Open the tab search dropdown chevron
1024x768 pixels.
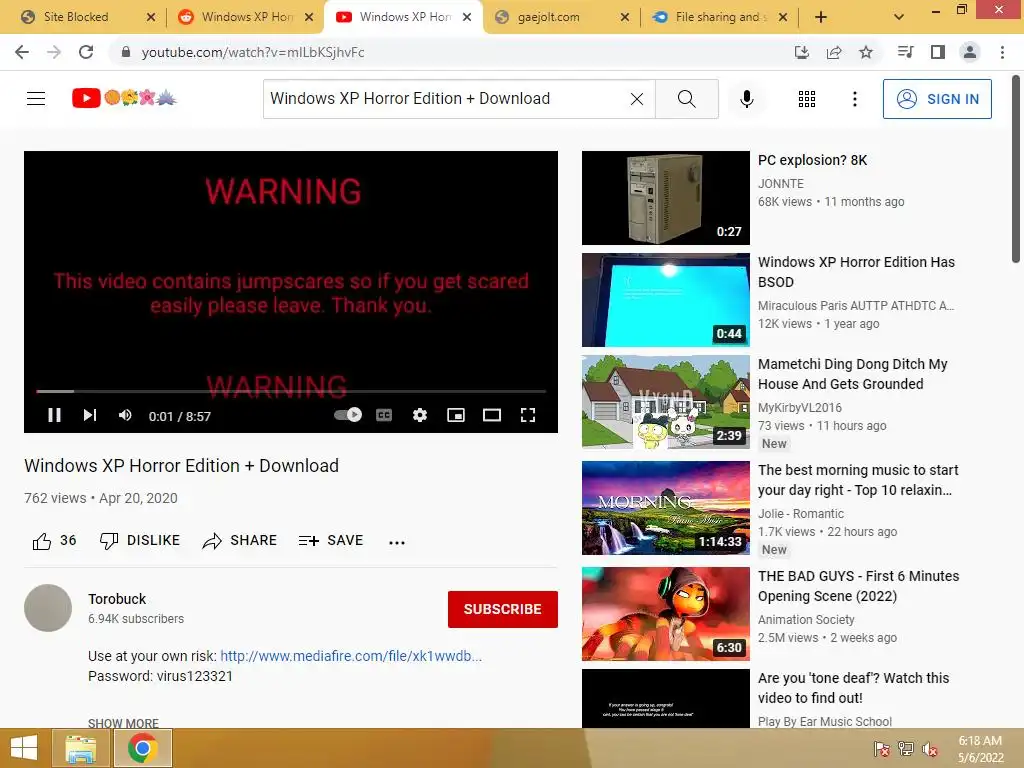[x=899, y=17]
